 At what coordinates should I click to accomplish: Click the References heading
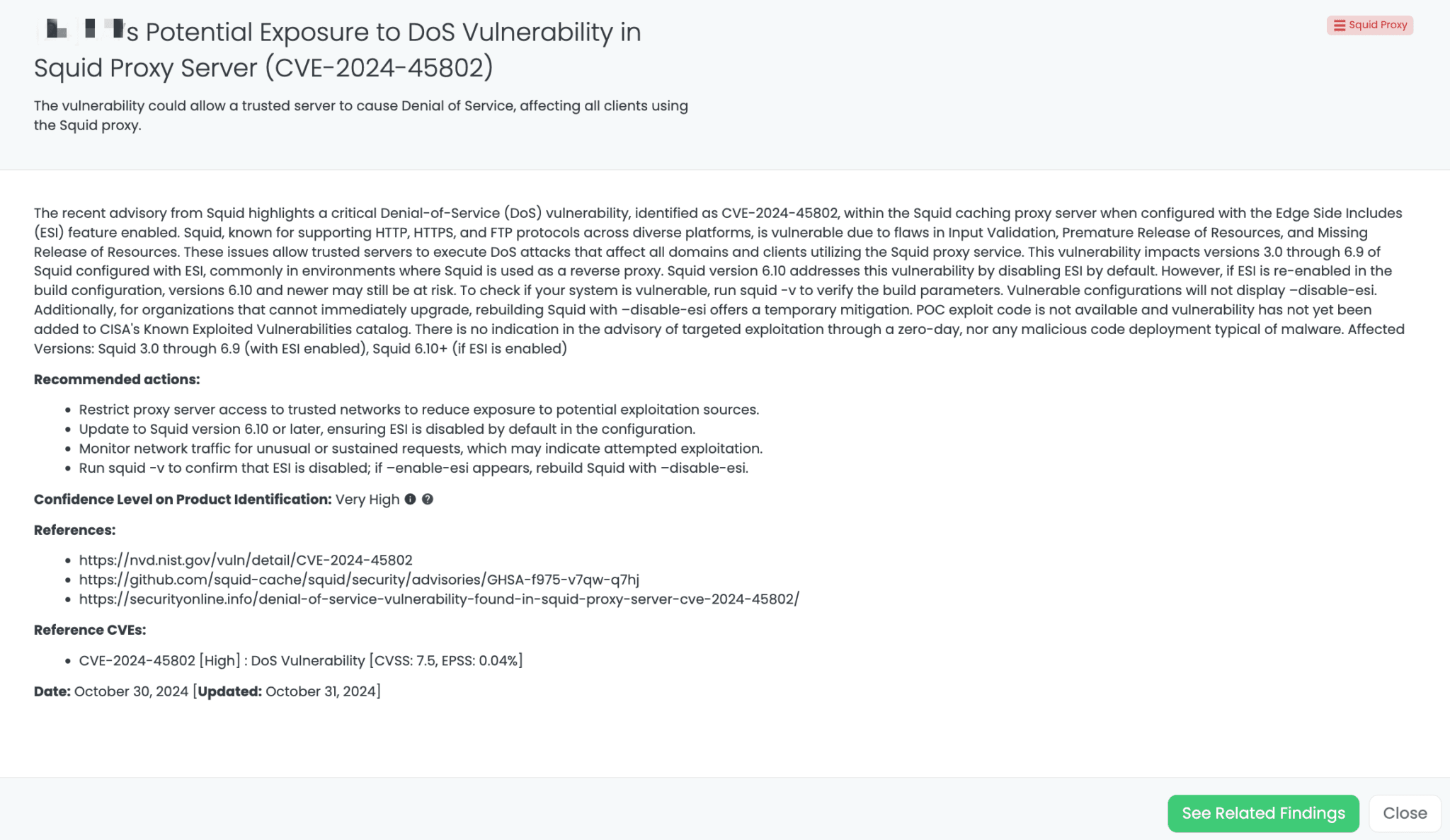(x=74, y=531)
